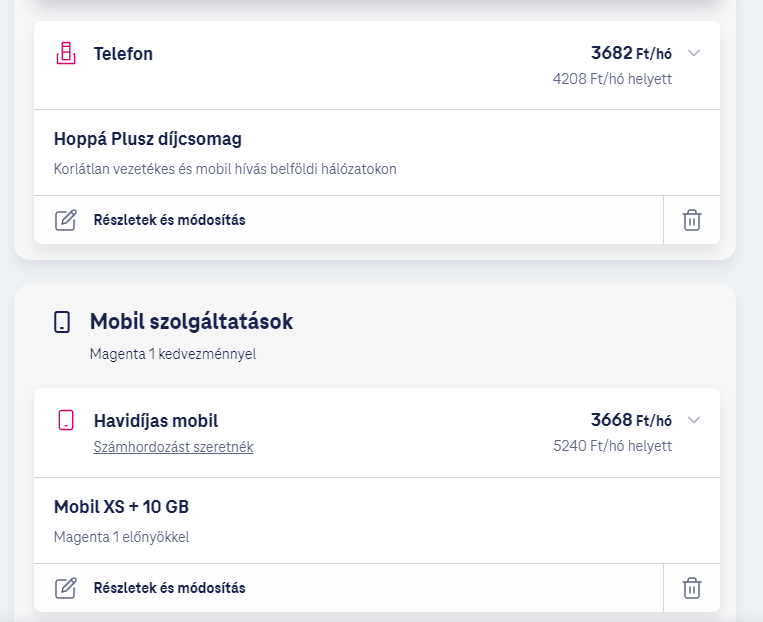Image resolution: width=763 pixels, height=622 pixels.
Task: Select the Hoppá Plusz díjcsomag title
Action: [147, 139]
